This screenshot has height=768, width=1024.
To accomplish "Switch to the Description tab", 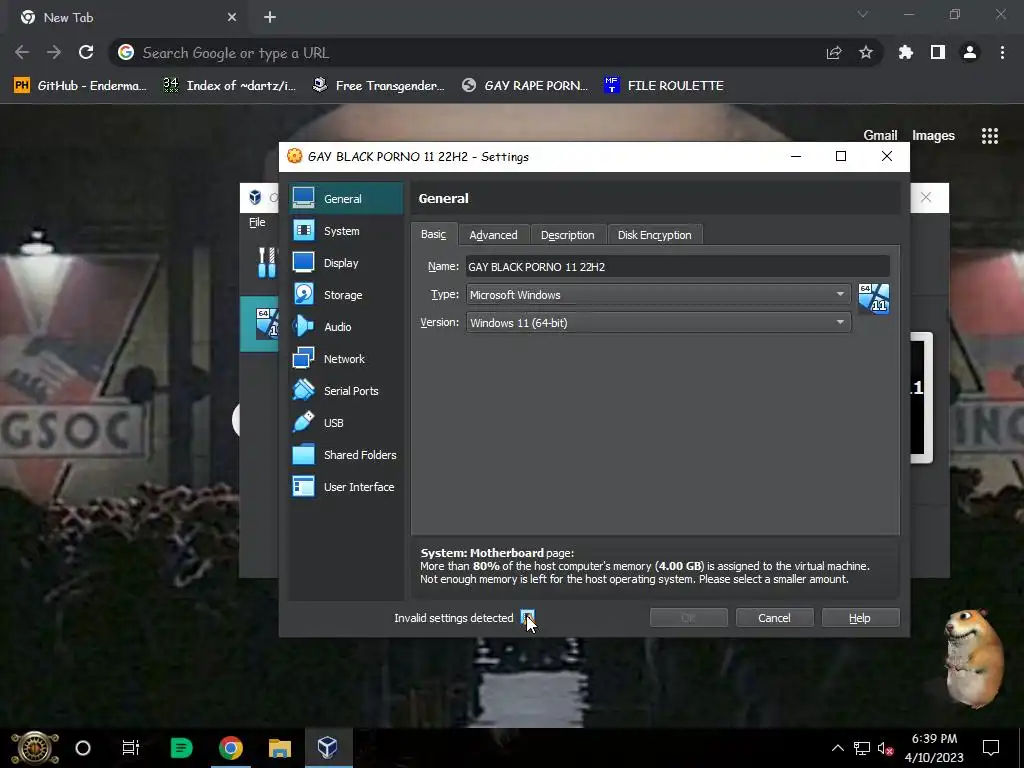I will (x=568, y=234).
